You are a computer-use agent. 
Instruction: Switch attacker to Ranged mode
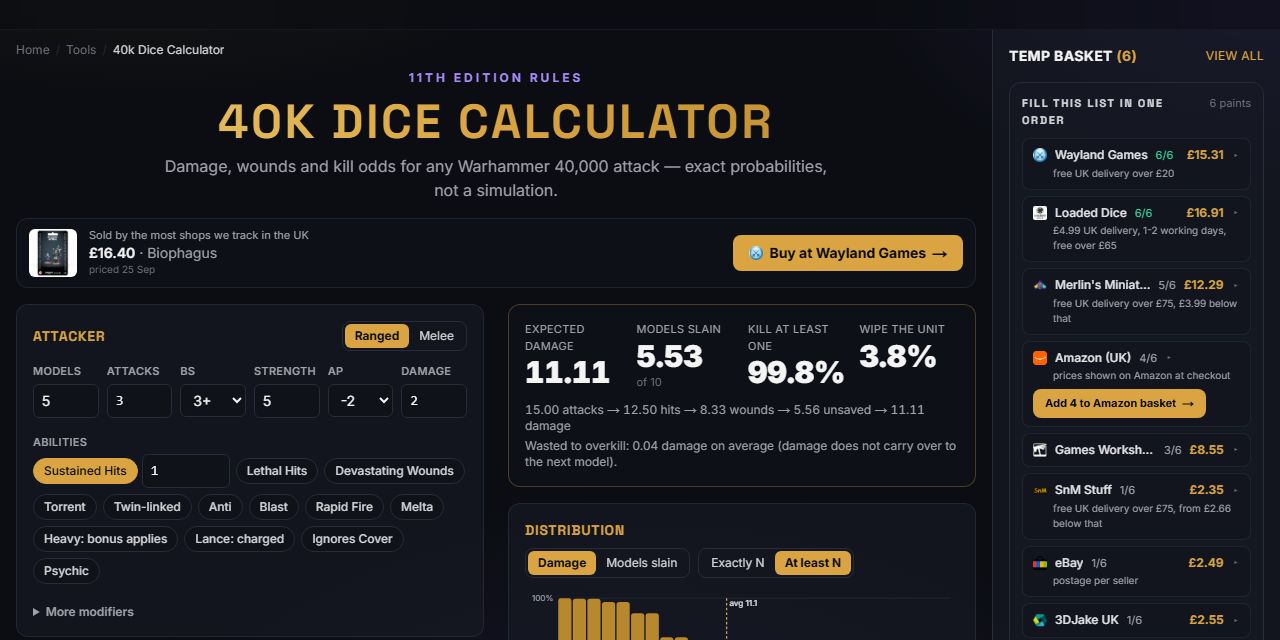[x=377, y=336]
